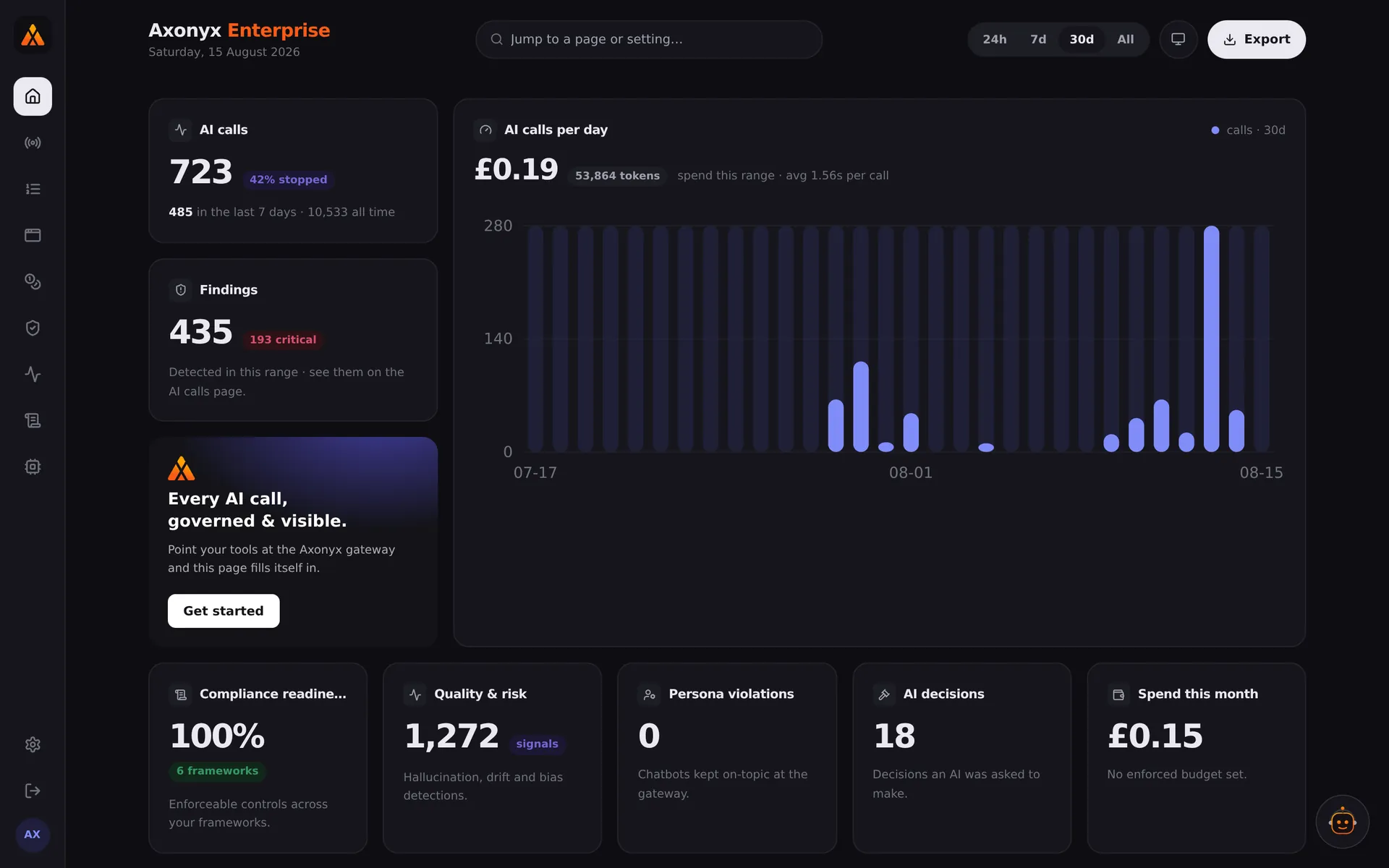Click the Findings card shield icon

click(181, 289)
